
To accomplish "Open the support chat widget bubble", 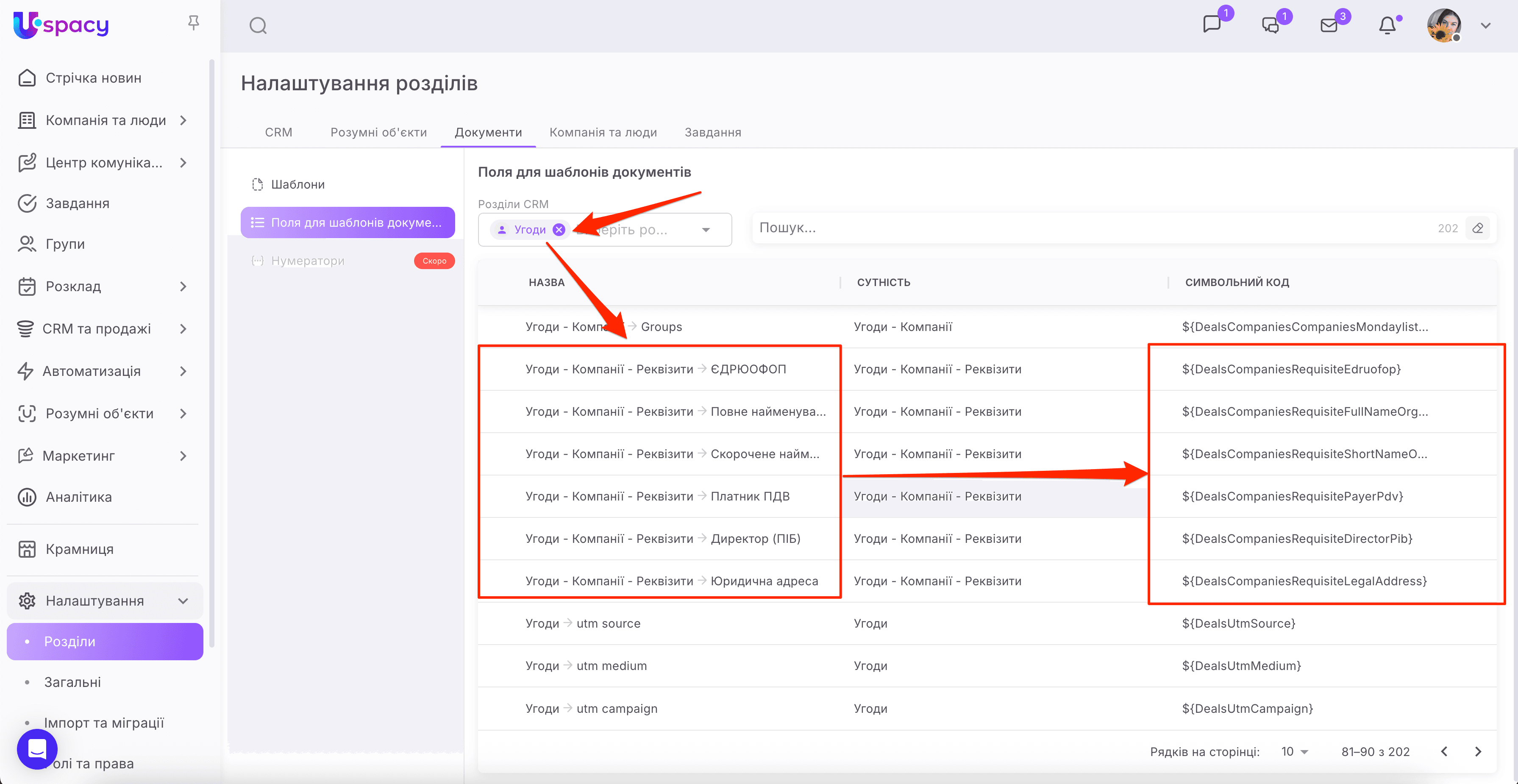I will coord(37,749).
